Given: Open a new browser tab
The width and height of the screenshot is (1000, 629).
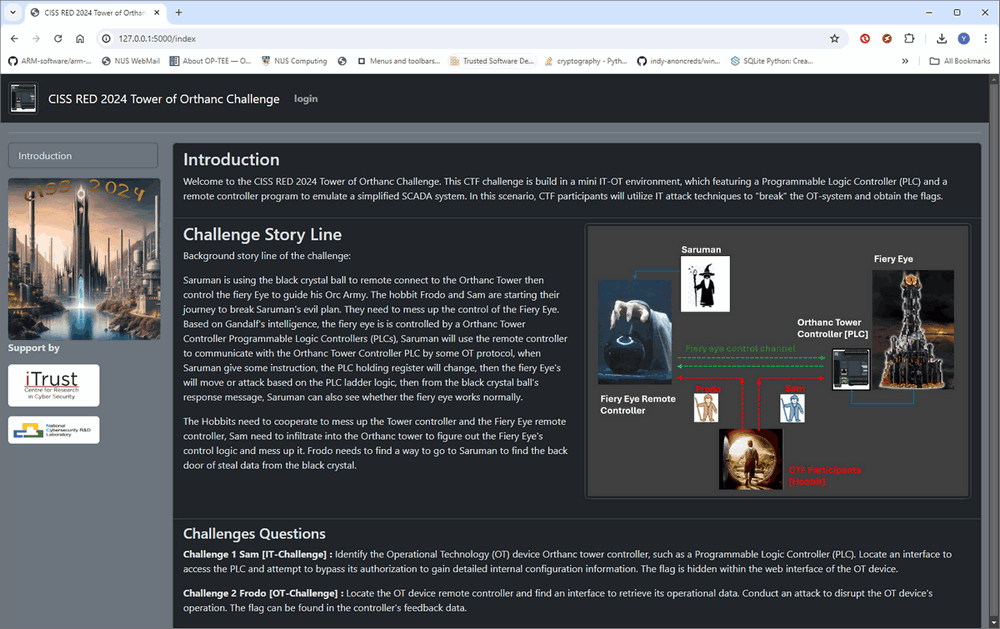Looking at the screenshot, I should click(179, 12).
